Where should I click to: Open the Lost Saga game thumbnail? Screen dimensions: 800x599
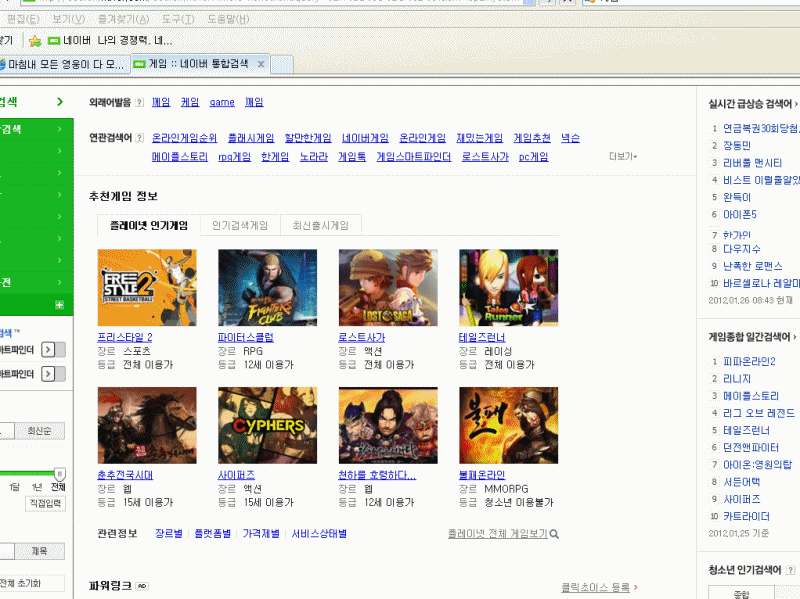click(x=388, y=287)
